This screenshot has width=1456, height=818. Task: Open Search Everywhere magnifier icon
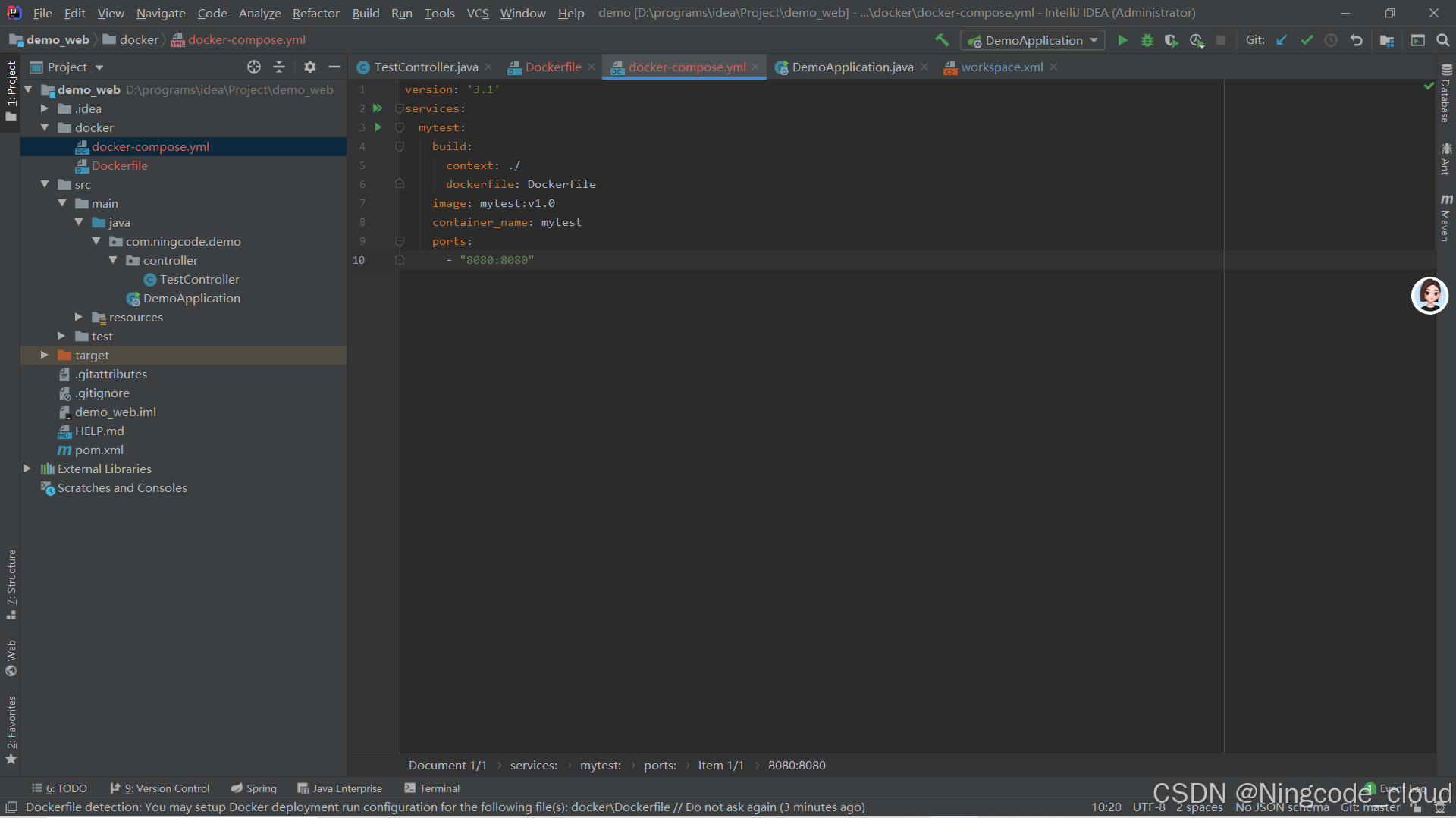point(1442,40)
